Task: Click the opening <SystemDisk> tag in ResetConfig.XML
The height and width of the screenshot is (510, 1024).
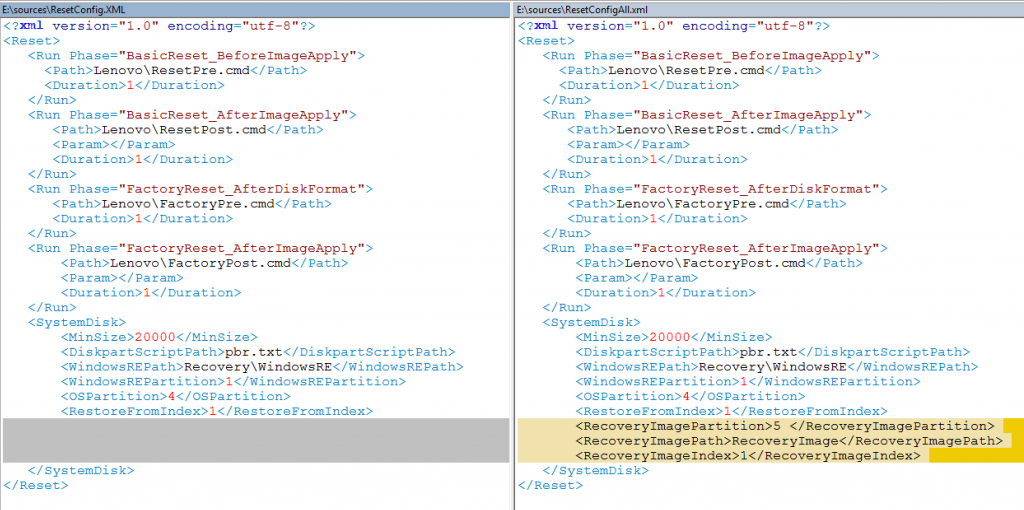Action: click(77, 322)
